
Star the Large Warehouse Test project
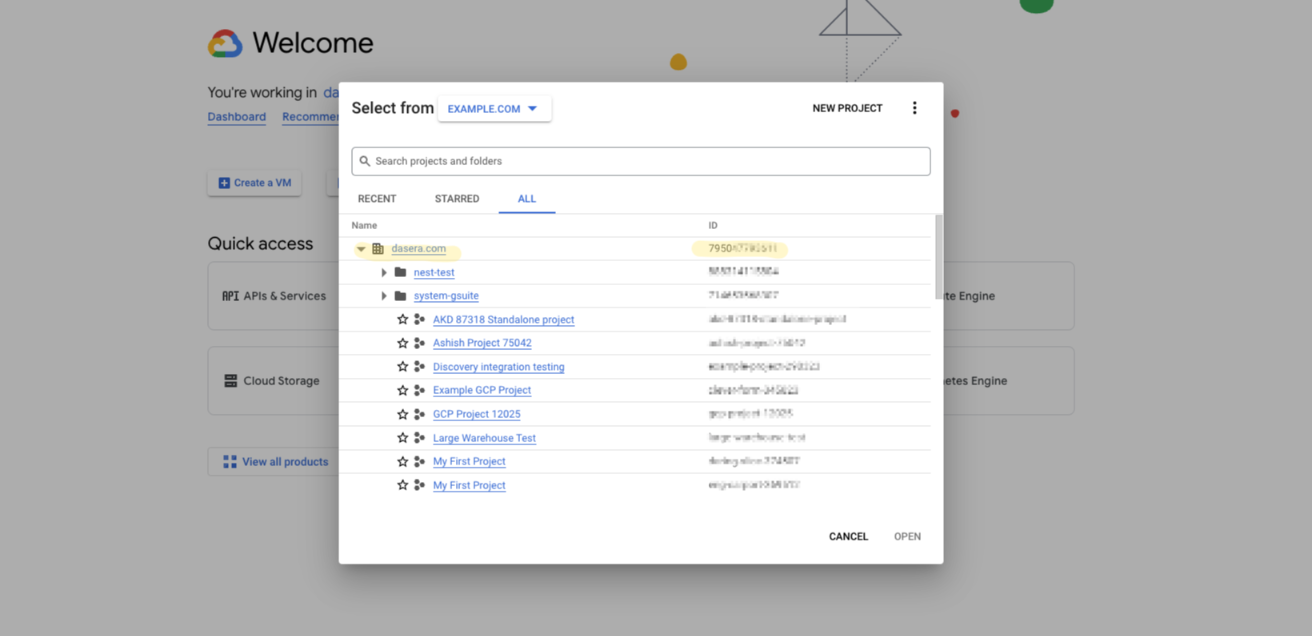coord(403,438)
